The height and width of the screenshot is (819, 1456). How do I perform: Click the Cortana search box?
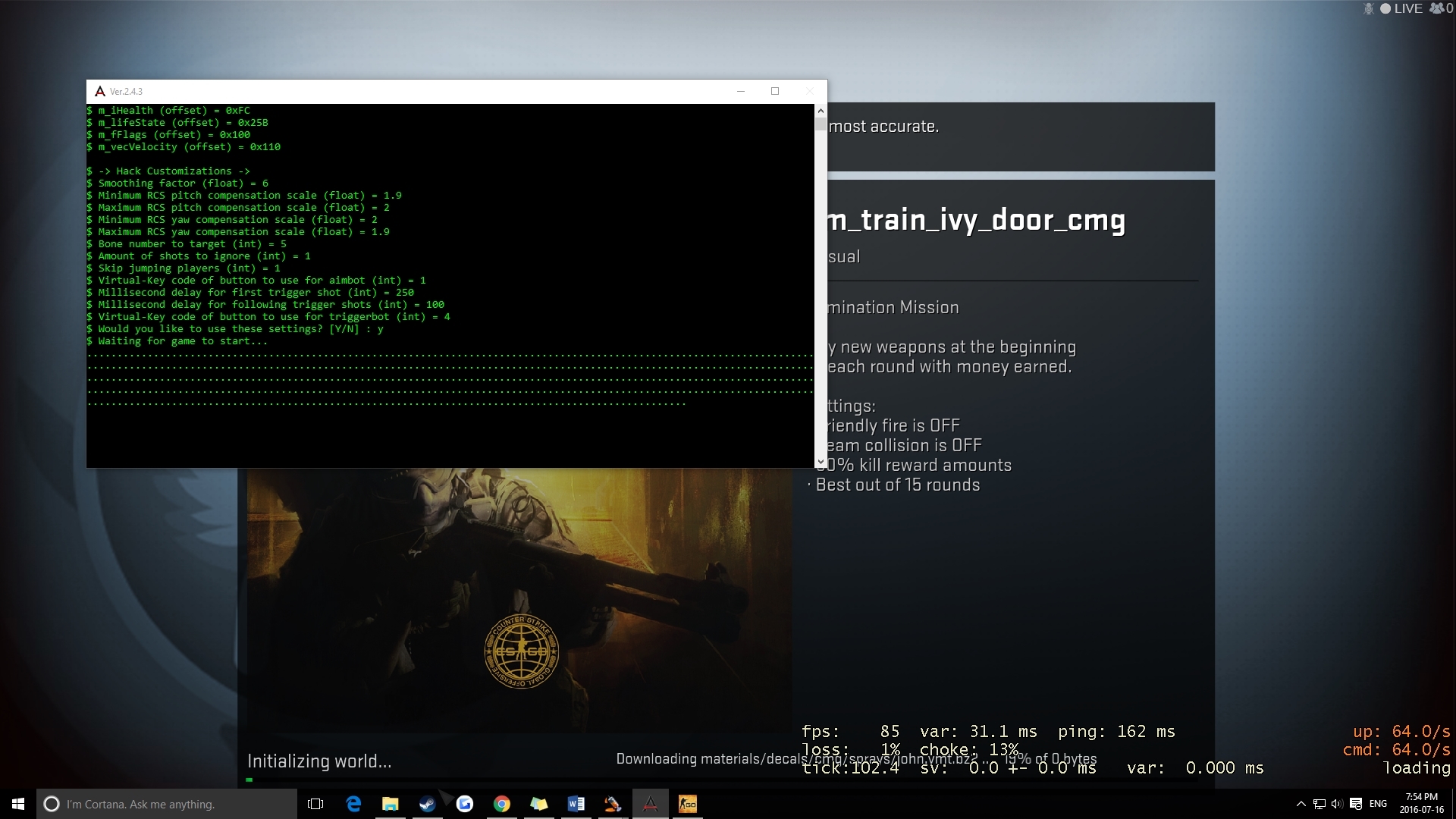pos(167,804)
